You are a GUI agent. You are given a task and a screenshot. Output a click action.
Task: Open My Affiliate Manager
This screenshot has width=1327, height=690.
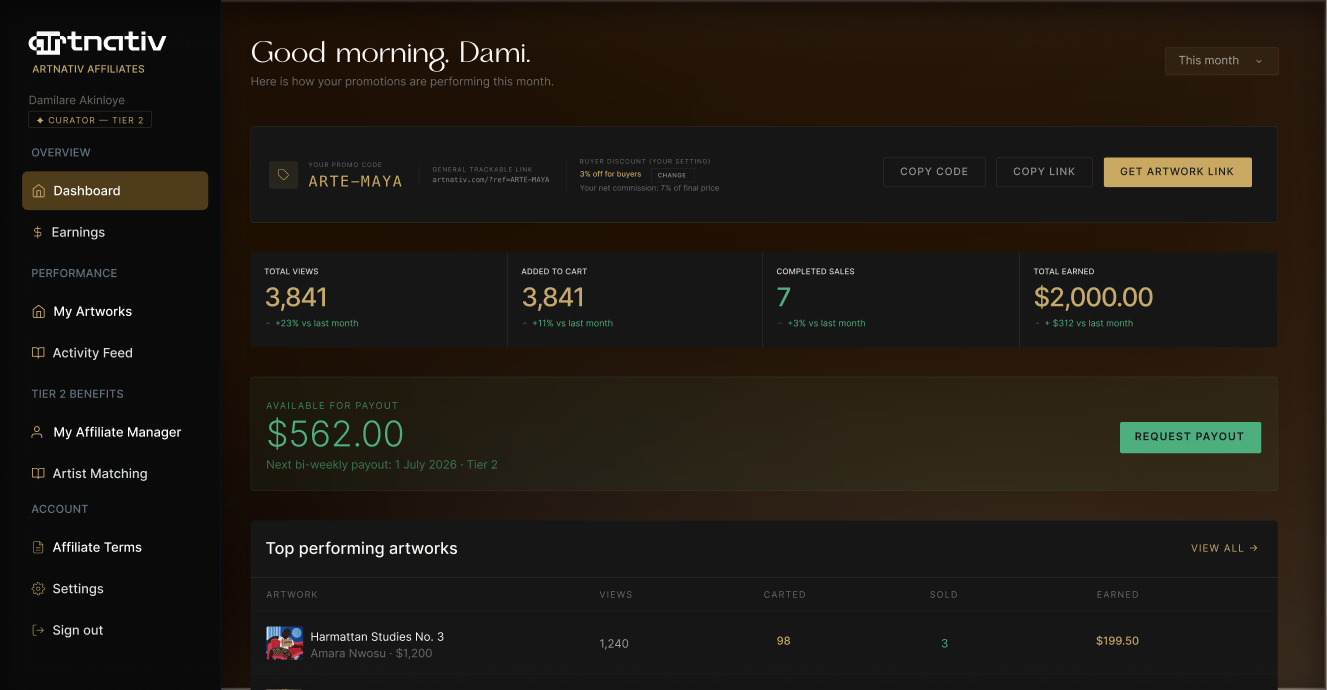115,433
